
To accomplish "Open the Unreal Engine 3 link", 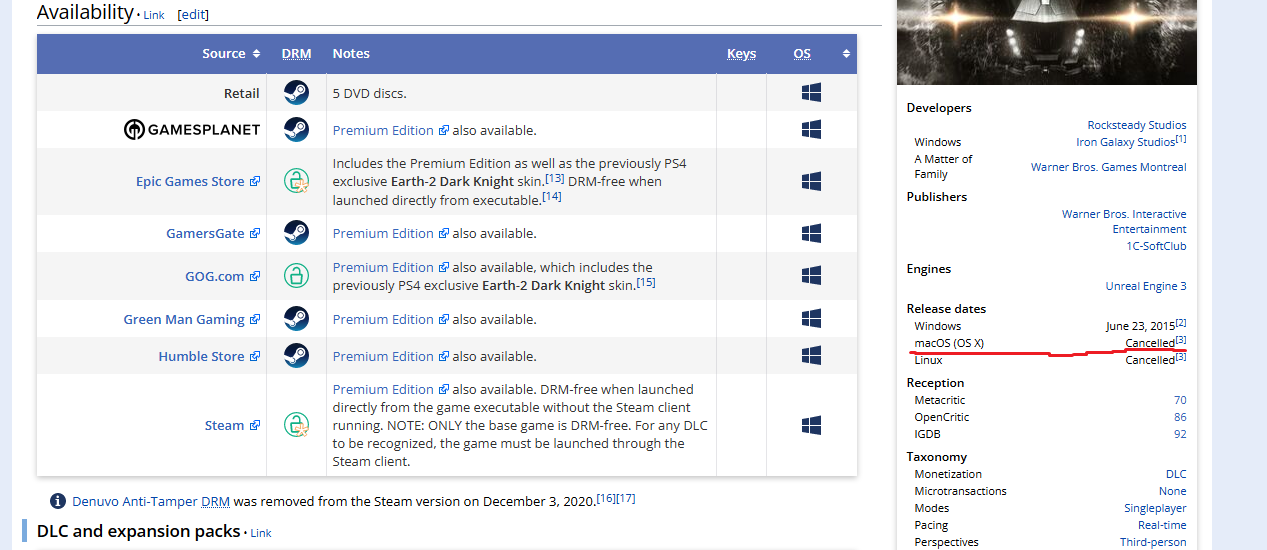I will pyautogui.click(x=1146, y=286).
